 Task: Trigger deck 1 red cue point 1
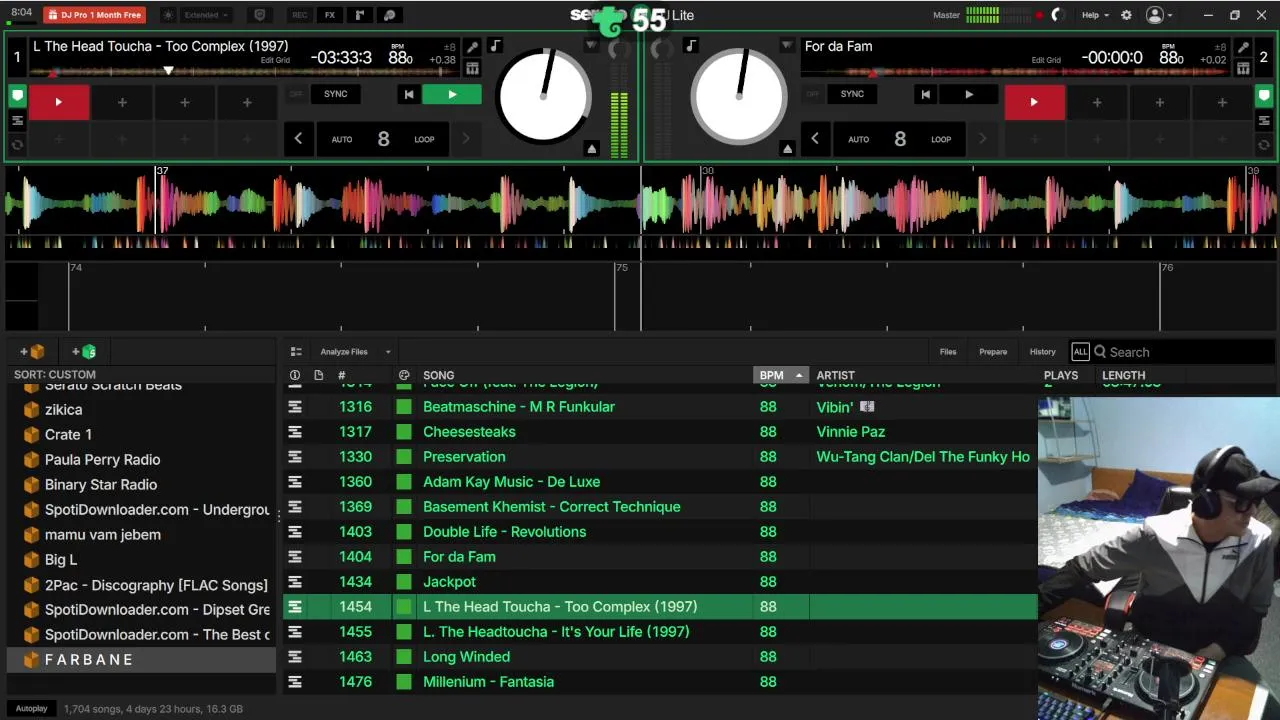coord(58,102)
